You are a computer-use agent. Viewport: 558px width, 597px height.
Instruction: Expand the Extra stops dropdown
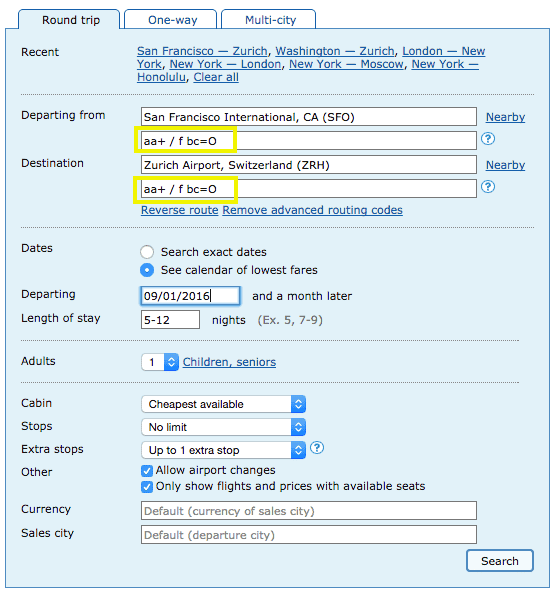(223, 450)
